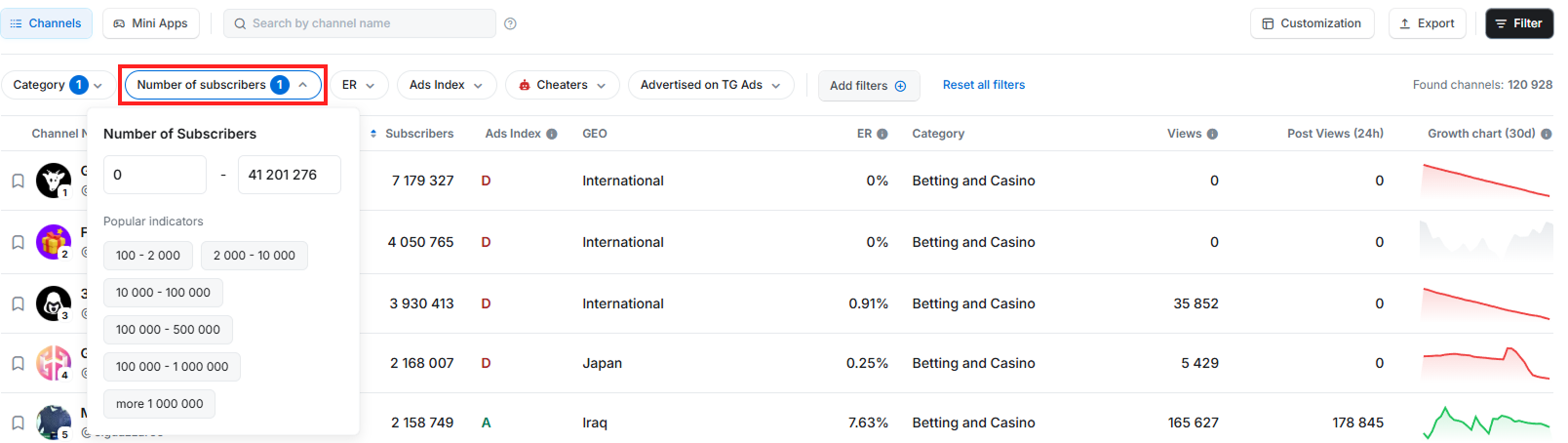
Task: Open the Customization panel
Action: (x=1312, y=23)
